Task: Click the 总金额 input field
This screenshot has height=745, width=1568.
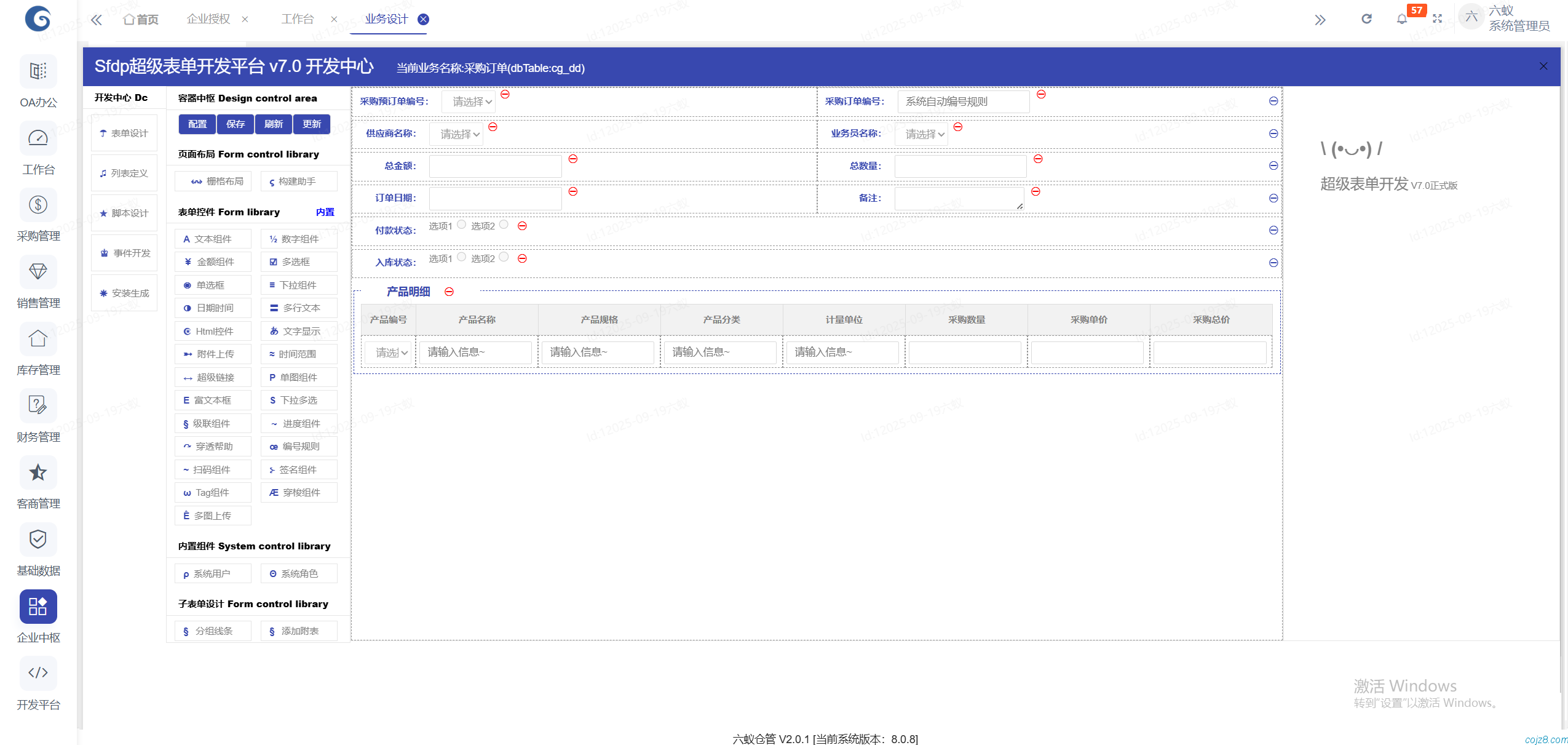Action: point(495,166)
